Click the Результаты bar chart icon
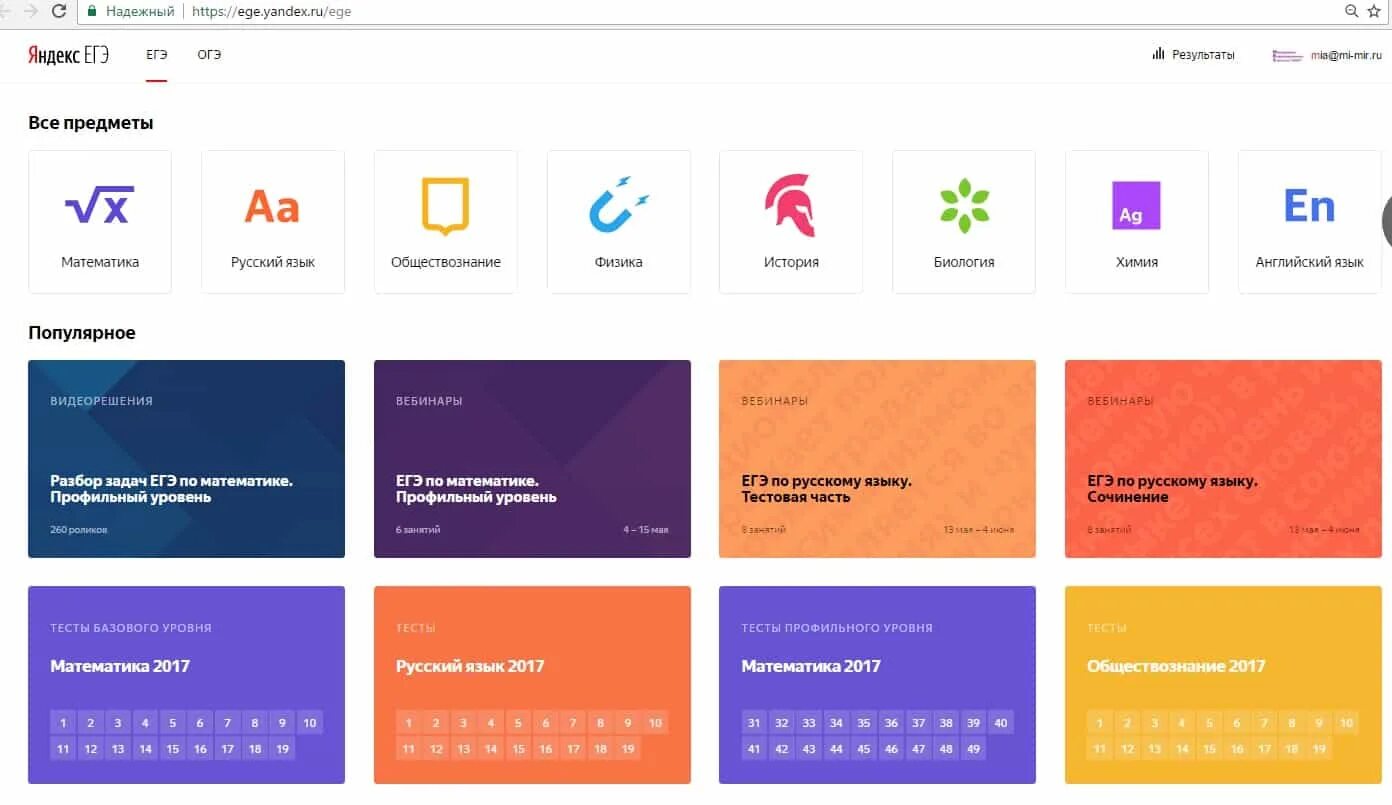The width and height of the screenshot is (1392, 805). coord(1159,54)
